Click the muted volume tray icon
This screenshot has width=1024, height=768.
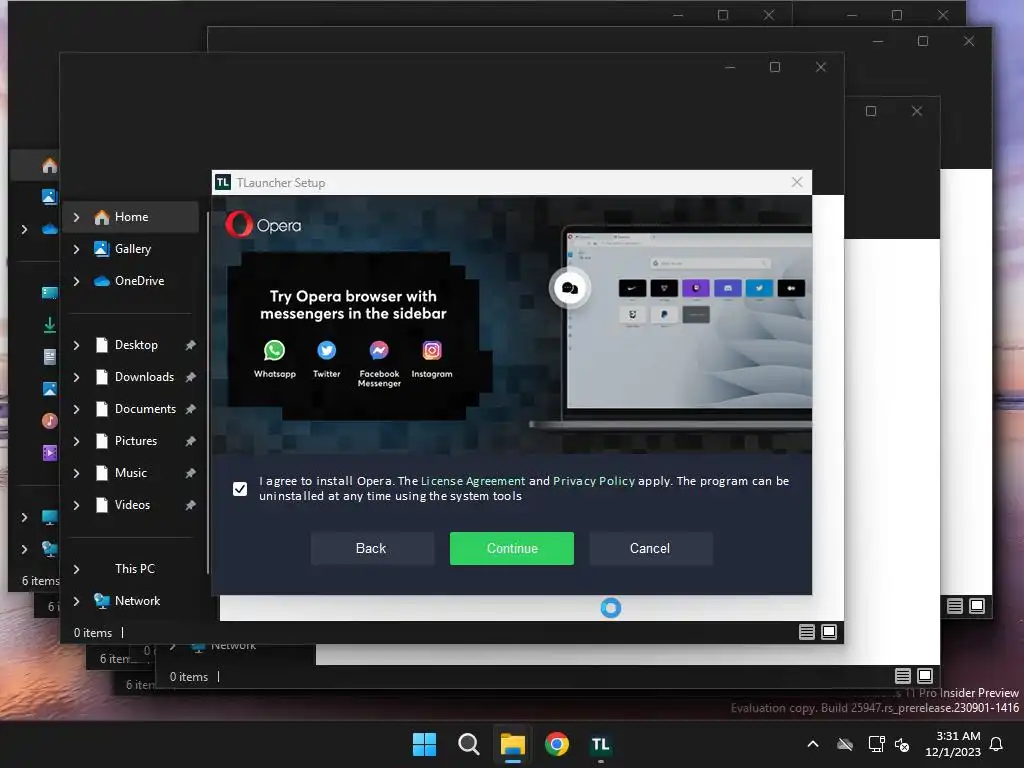point(902,744)
